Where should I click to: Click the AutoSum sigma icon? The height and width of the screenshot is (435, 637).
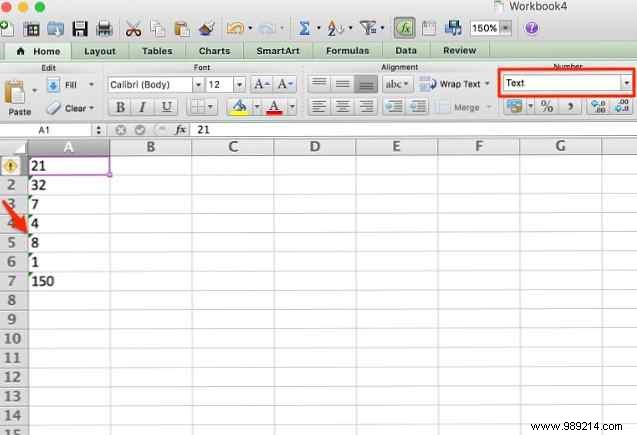[x=304, y=28]
